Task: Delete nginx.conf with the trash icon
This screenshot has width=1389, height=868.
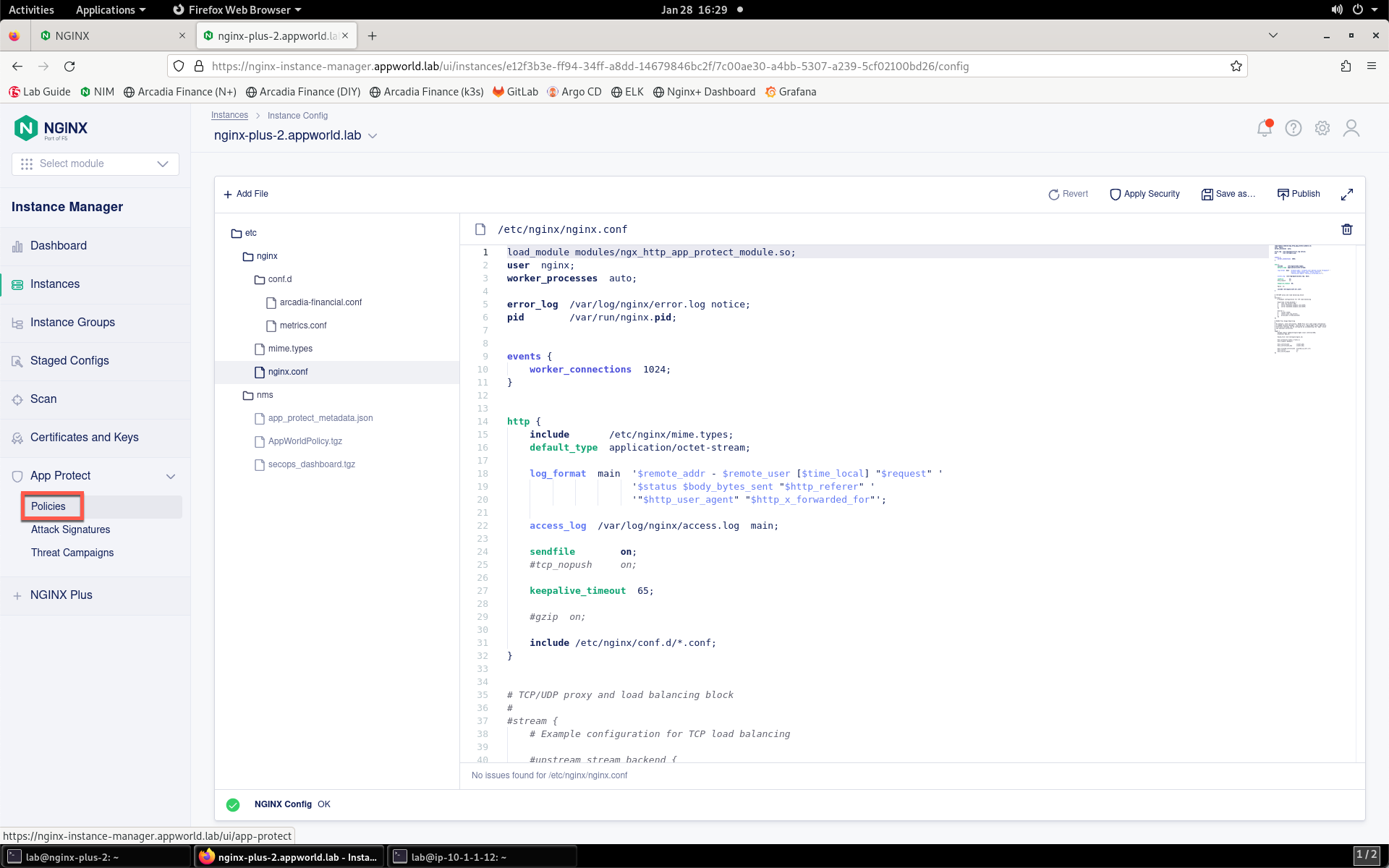Action: click(x=1347, y=229)
